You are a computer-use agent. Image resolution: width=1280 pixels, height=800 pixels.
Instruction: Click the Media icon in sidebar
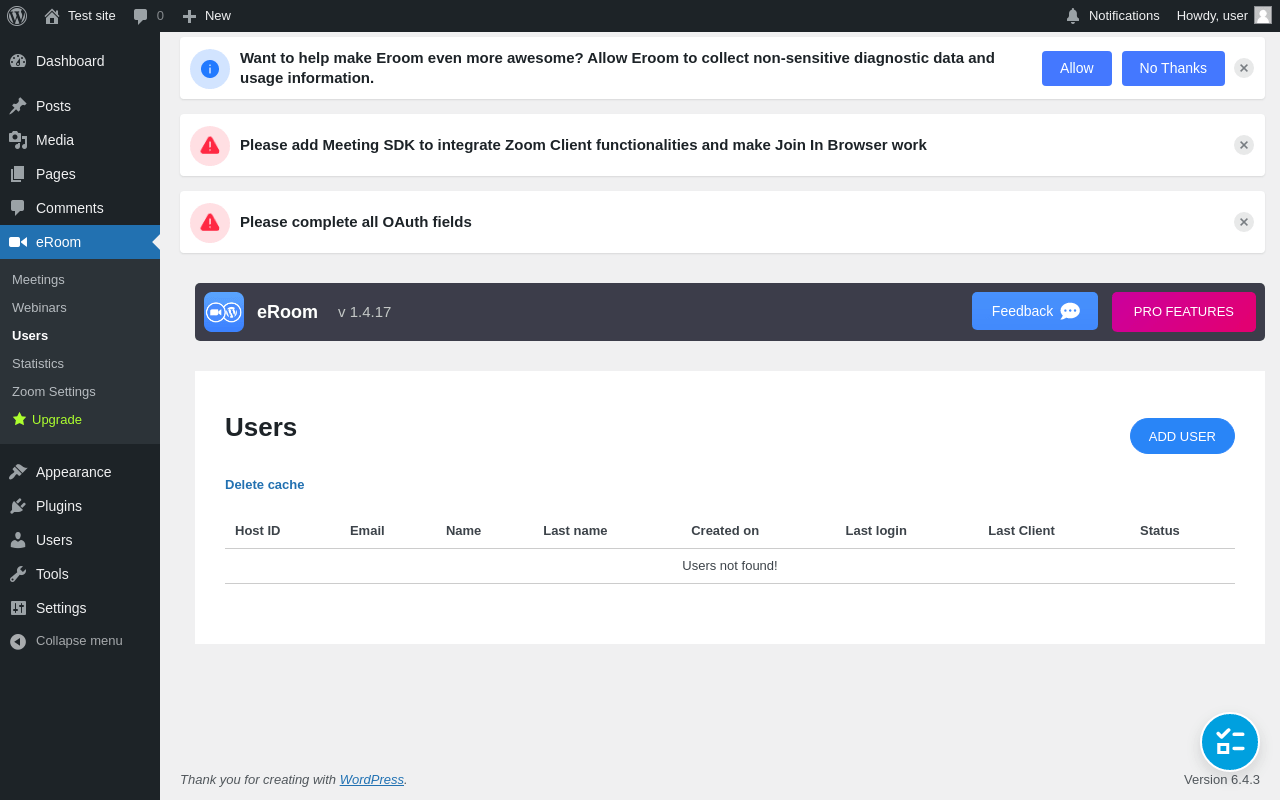(18, 140)
